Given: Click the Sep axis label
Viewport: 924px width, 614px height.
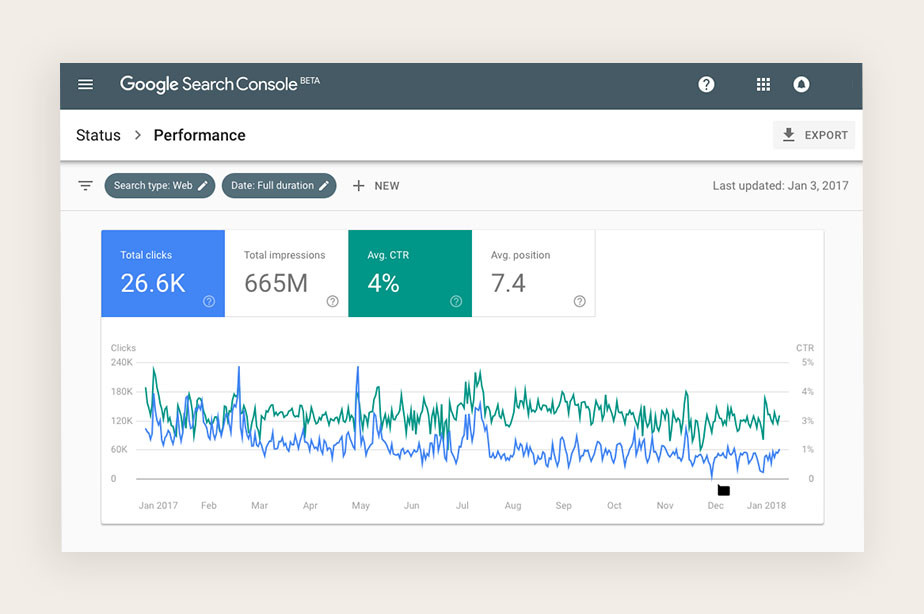Looking at the screenshot, I should [x=563, y=506].
